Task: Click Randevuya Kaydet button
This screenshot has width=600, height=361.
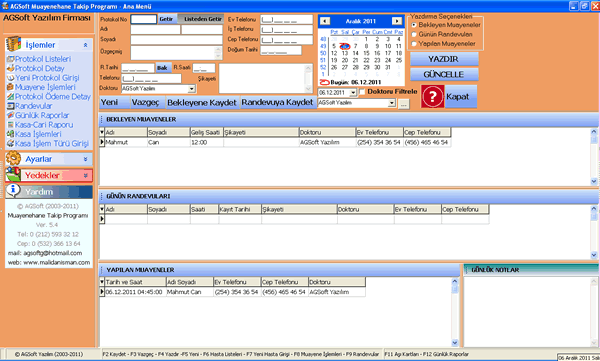Action: pyautogui.click(x=277, y=102)
